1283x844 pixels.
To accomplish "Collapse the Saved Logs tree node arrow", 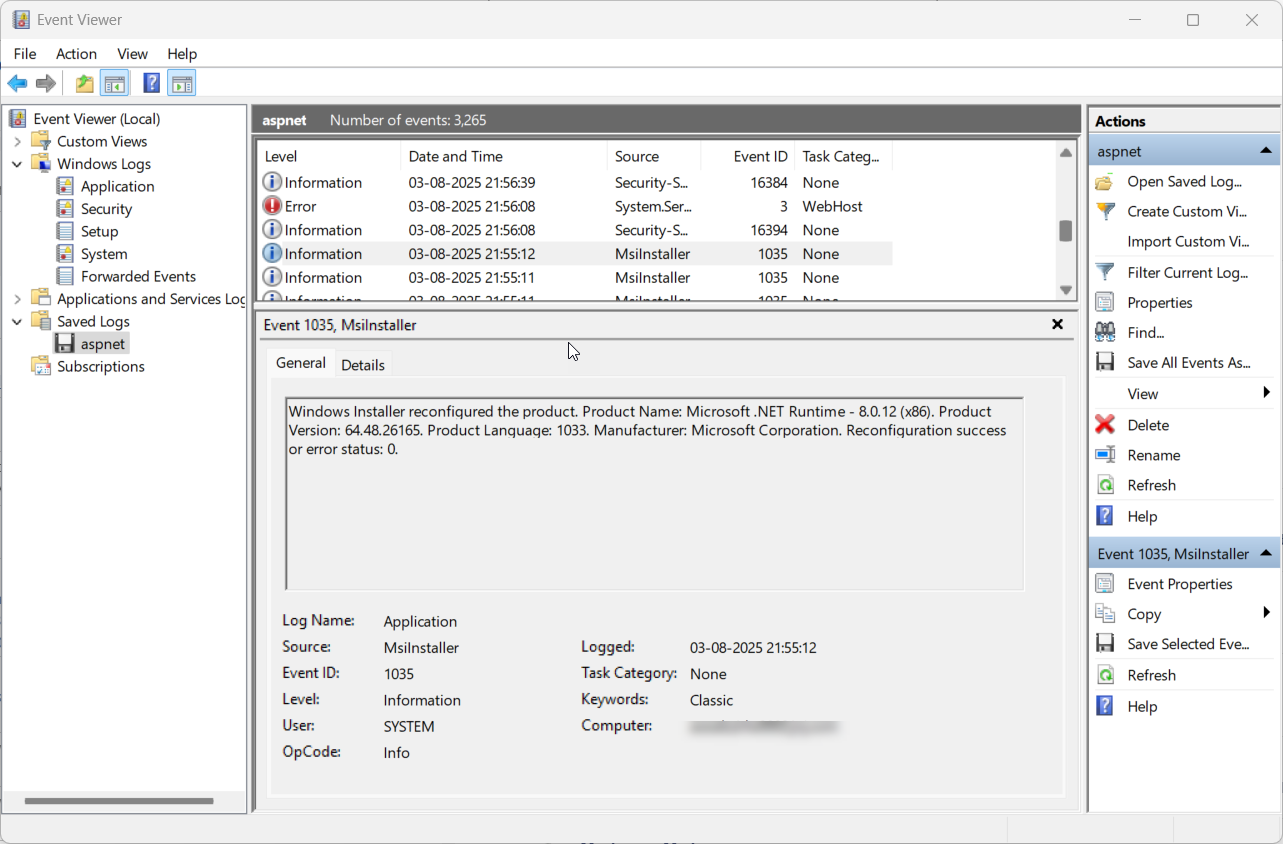I will tap(17, 321).
